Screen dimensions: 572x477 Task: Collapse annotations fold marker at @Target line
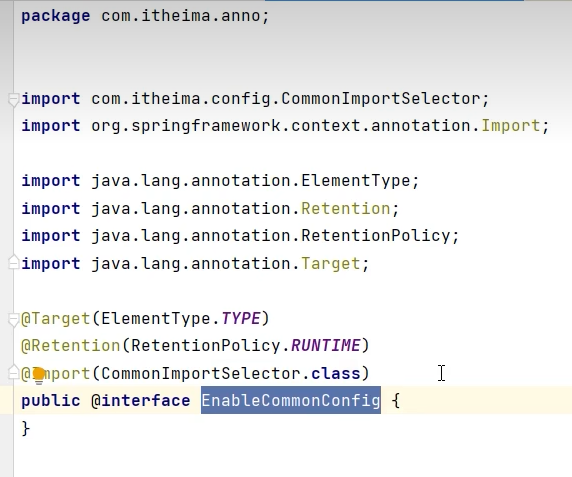click(13, 319)
